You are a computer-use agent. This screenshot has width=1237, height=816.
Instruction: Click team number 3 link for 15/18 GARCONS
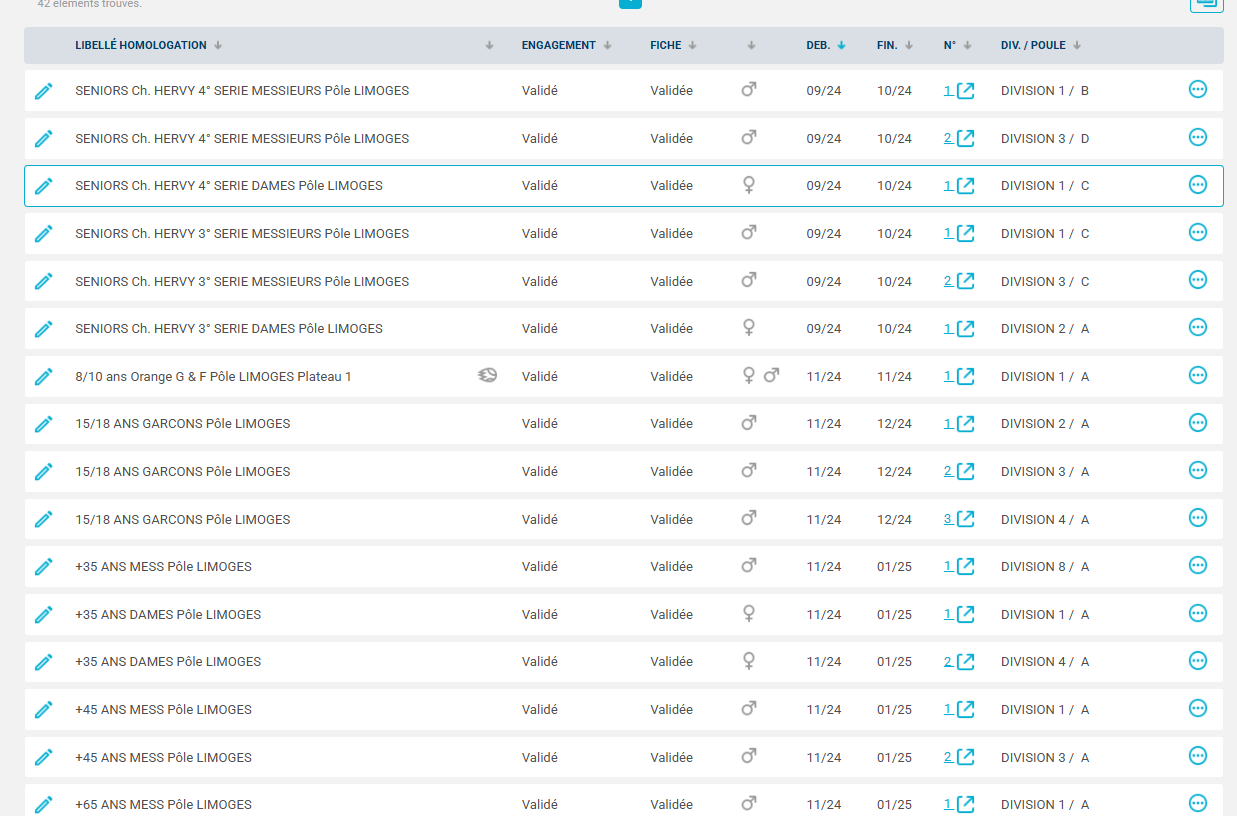point(948,519)
